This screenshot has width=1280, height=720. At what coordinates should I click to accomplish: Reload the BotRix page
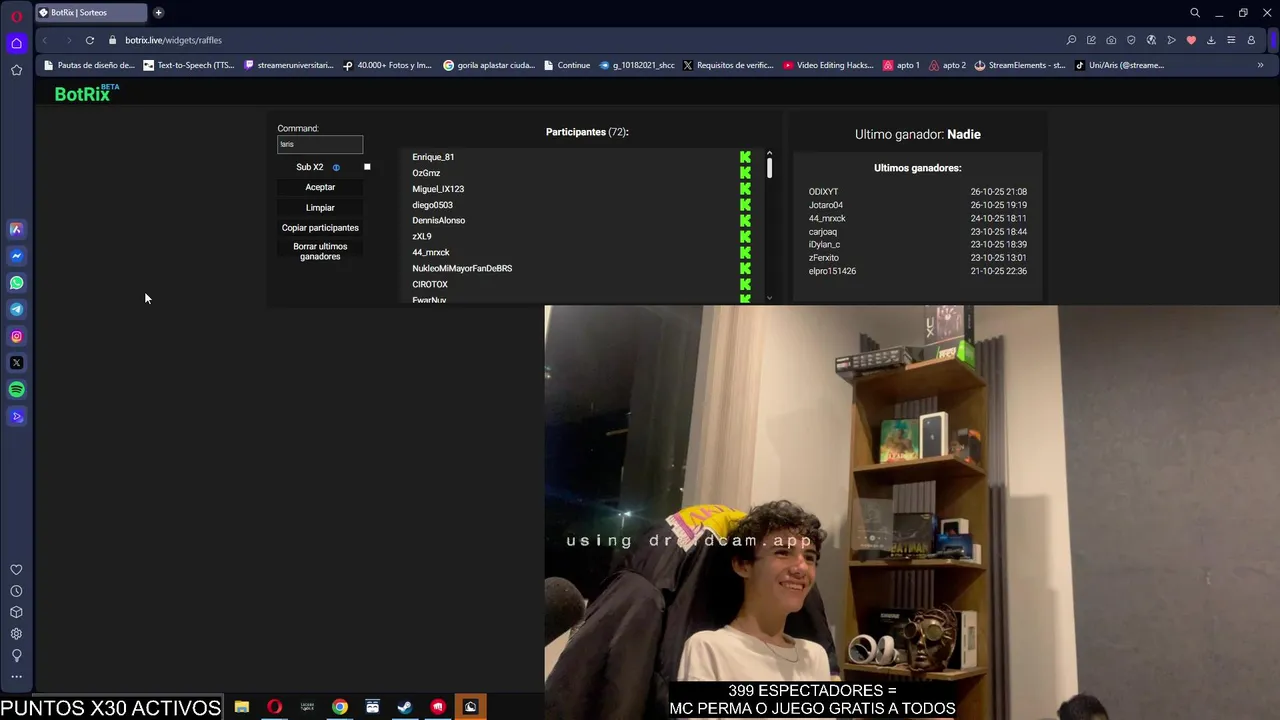pos(90,40)
